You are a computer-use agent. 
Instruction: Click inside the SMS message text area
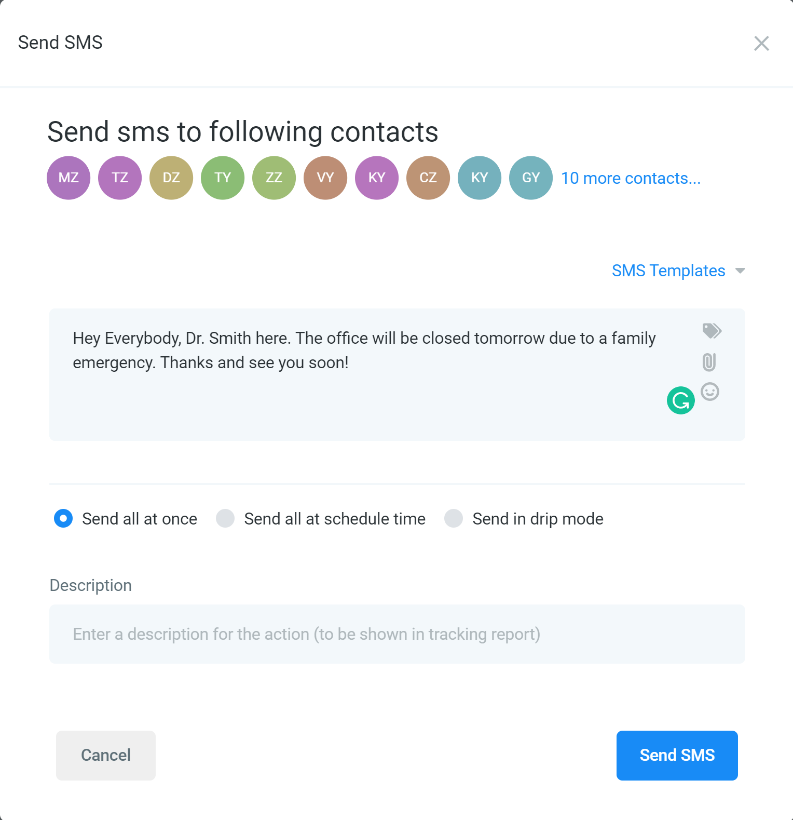[366, 374]
